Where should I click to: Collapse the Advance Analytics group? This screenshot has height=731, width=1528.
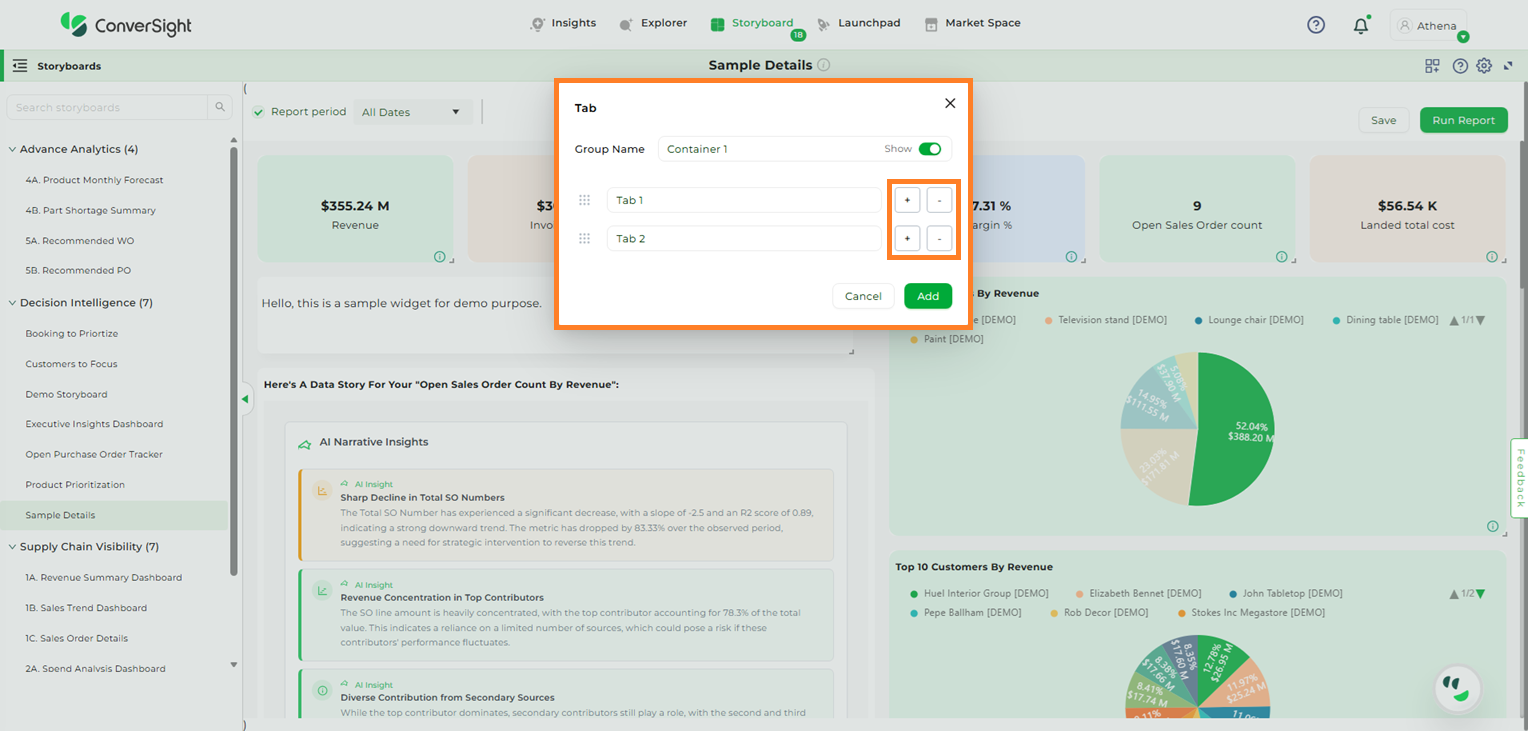12,149
